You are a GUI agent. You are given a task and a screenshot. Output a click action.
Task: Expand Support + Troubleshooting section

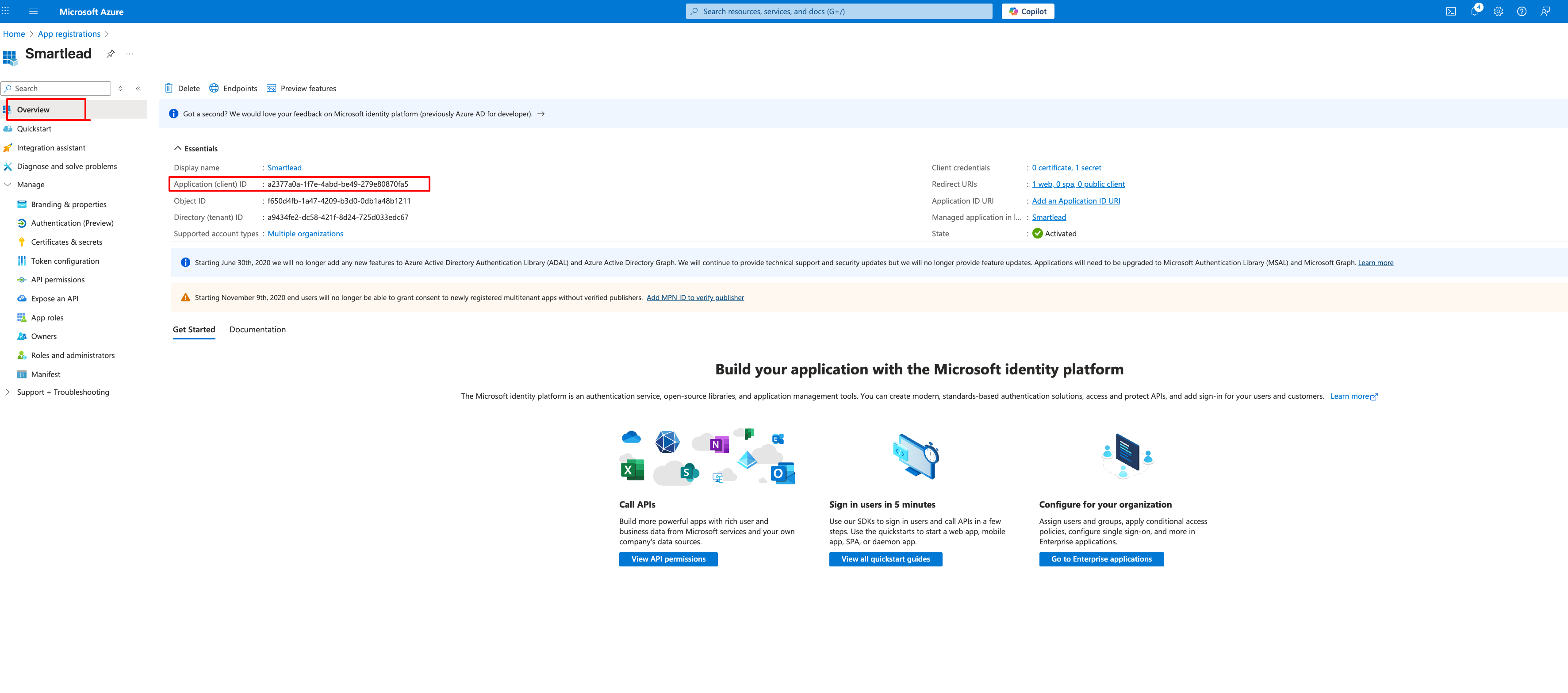click(x=8, y=392)
